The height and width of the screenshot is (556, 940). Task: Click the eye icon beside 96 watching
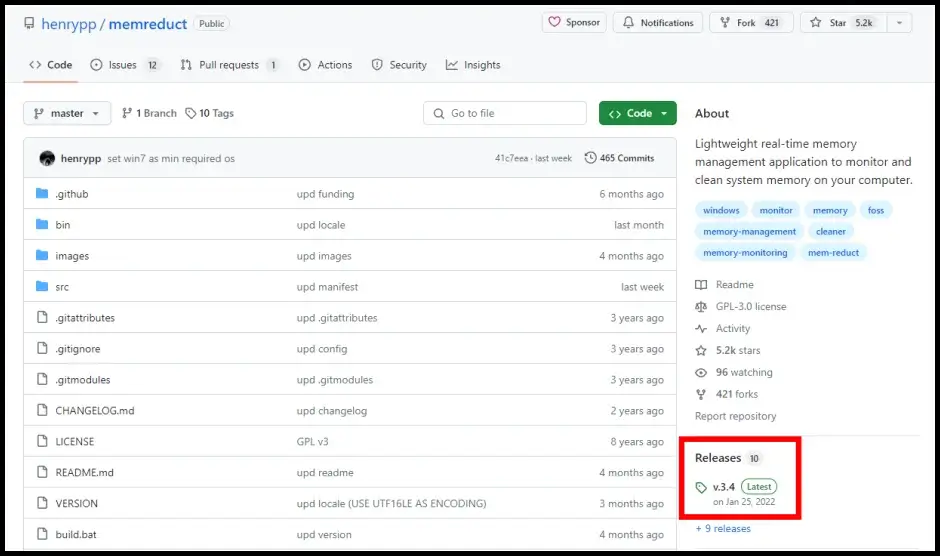pyautogui.click(x=701, y=373)
